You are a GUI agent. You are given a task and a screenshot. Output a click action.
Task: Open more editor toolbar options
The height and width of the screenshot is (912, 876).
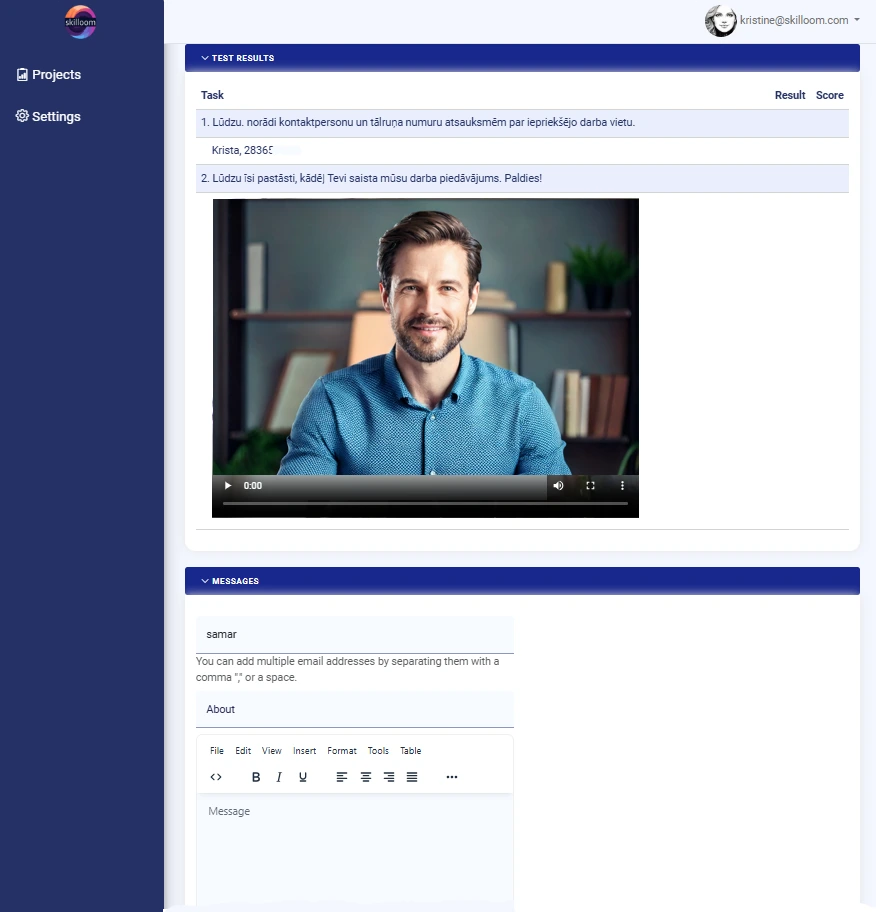452,777
